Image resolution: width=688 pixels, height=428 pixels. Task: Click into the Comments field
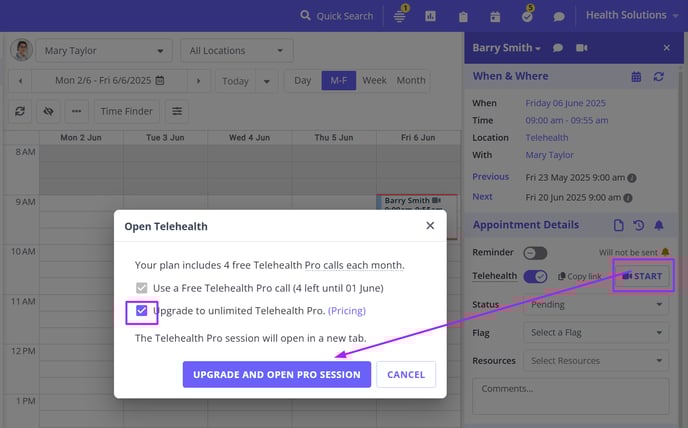coord(570,396)
